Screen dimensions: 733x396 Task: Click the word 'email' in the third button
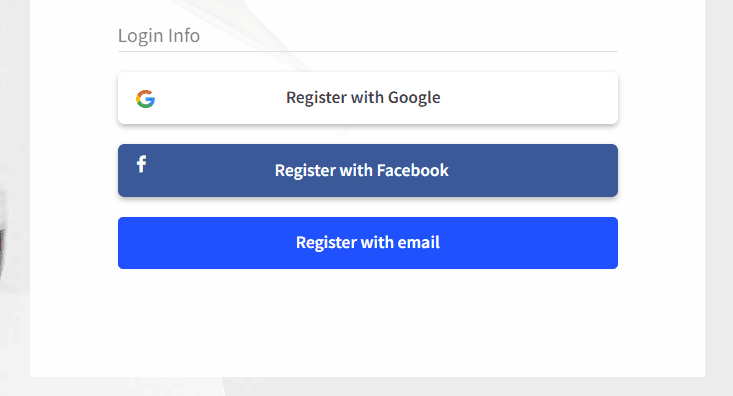(x=419, y=243)
